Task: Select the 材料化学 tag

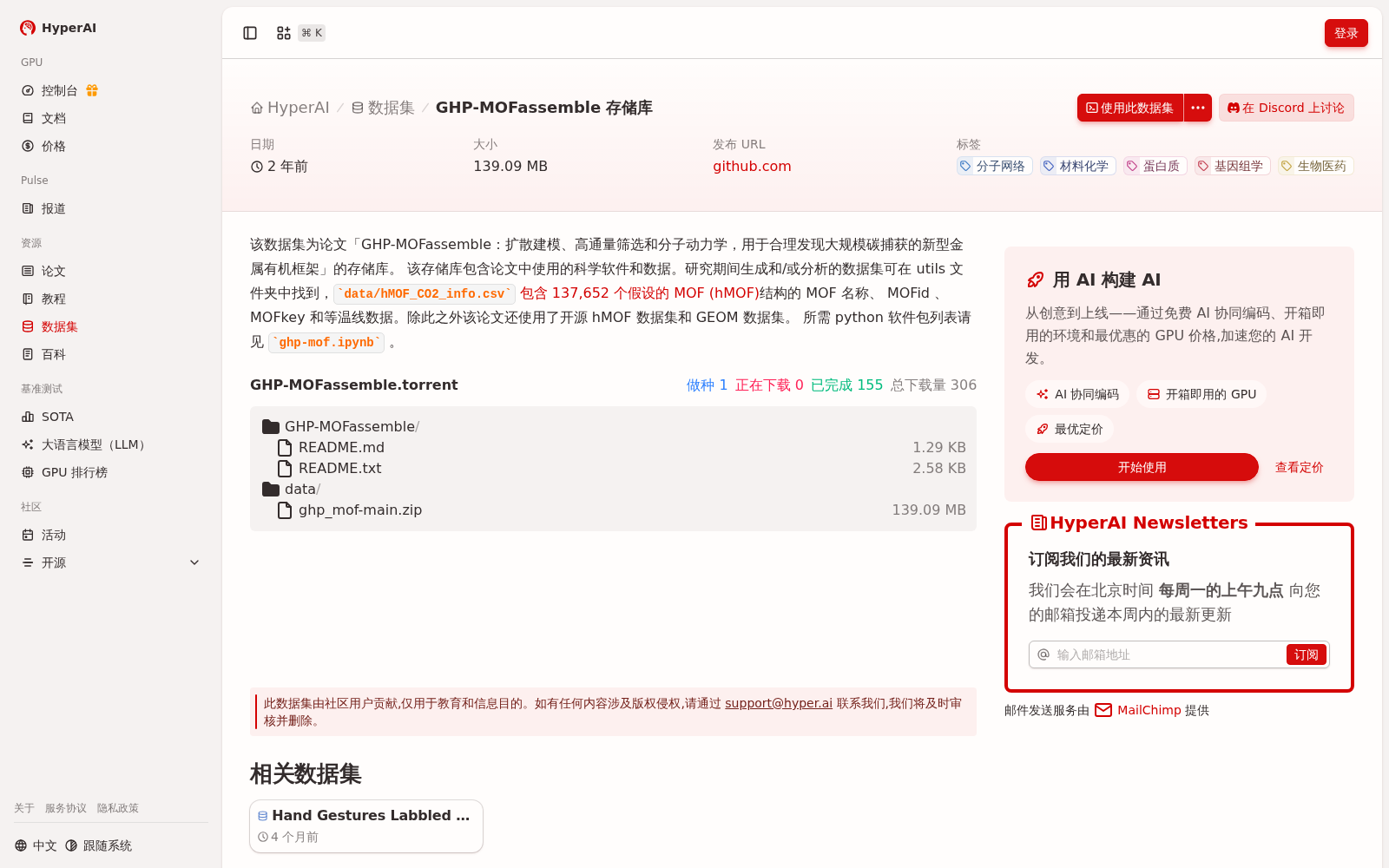Action: point(1077,166)
